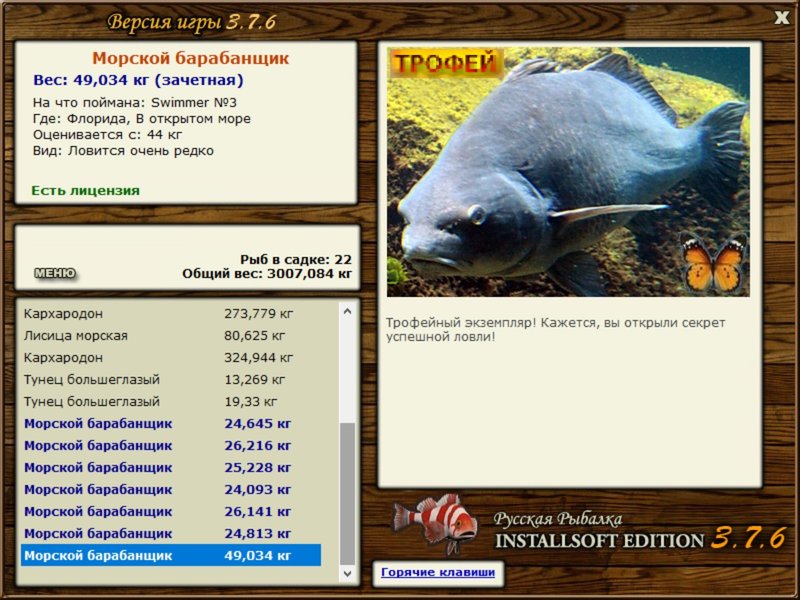The width and height of the screenshot is (800, 600).
Task: Select Кархародон weighing 273,779 кг
Action: pyautogui.click(x=171, y=313)
